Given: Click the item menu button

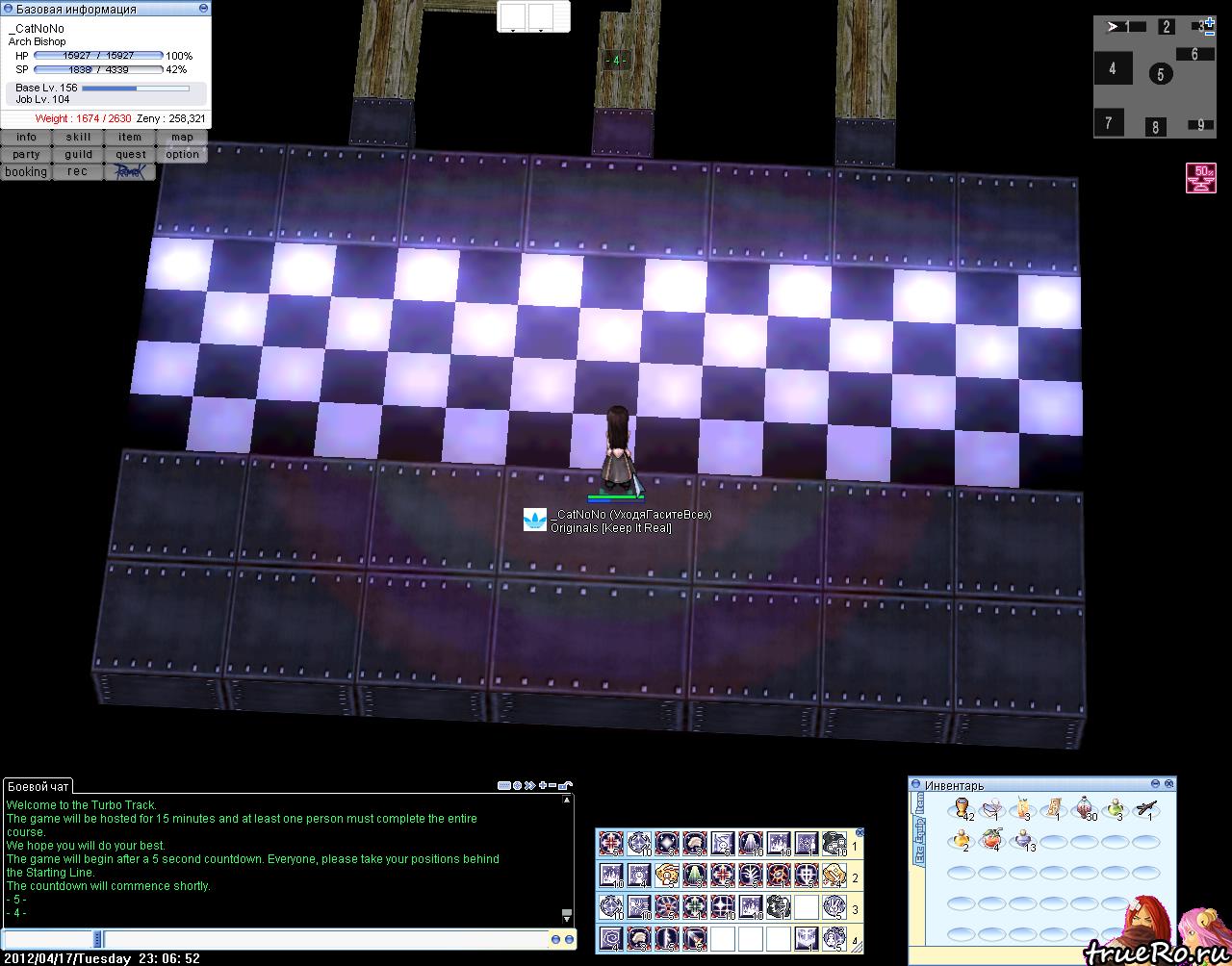Looking at the screenshot, I should coord(130,137).
